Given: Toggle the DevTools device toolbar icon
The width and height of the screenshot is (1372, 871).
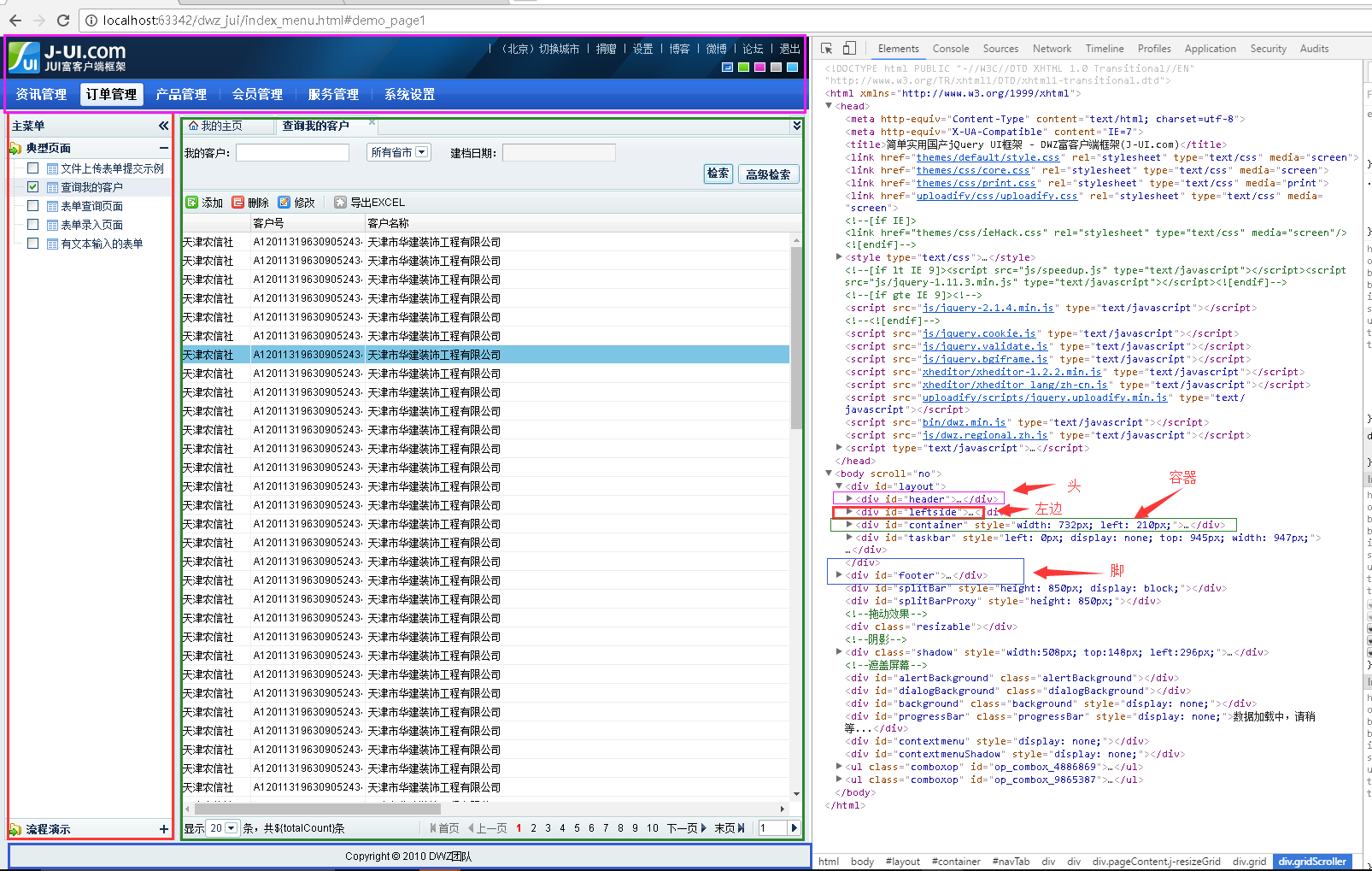Looking at the screenshot, I should click(849, 49).
